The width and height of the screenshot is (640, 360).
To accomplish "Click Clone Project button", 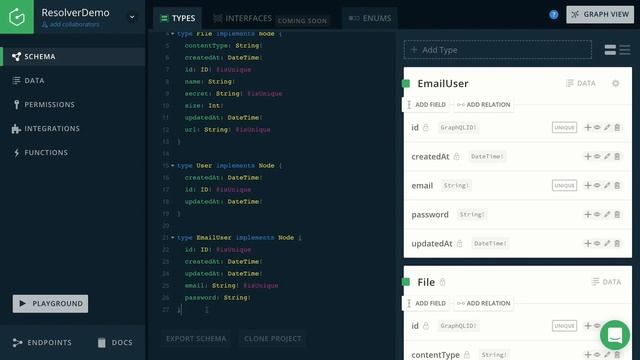I will (x=273, y=339).
